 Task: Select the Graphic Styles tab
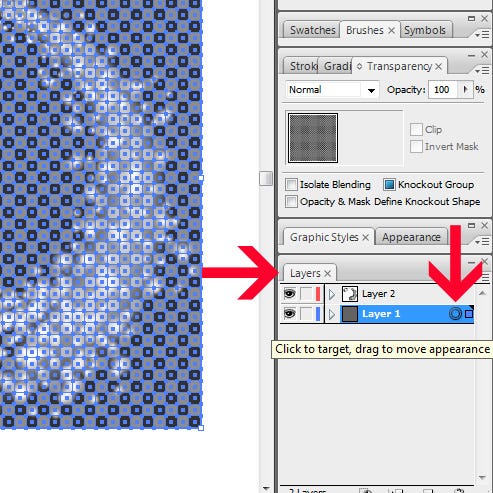coord(324,237)
